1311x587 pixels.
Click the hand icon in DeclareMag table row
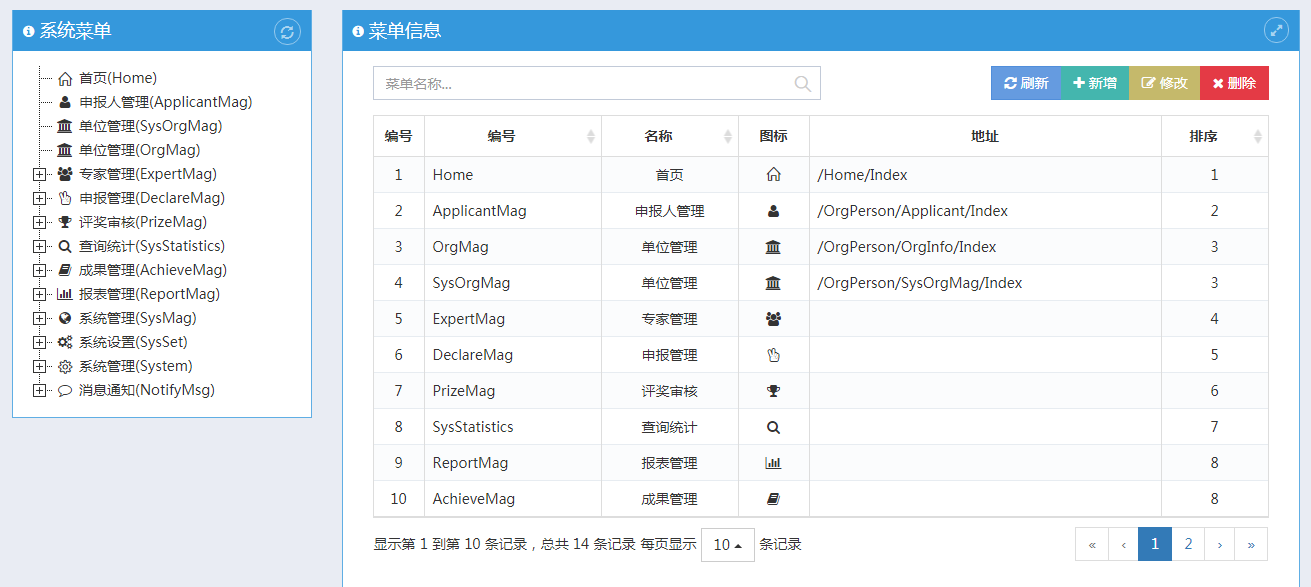(x=773, y=355)
